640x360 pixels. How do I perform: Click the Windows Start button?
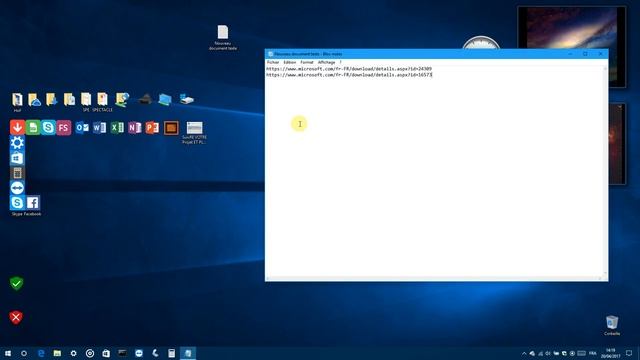point(8,353)
